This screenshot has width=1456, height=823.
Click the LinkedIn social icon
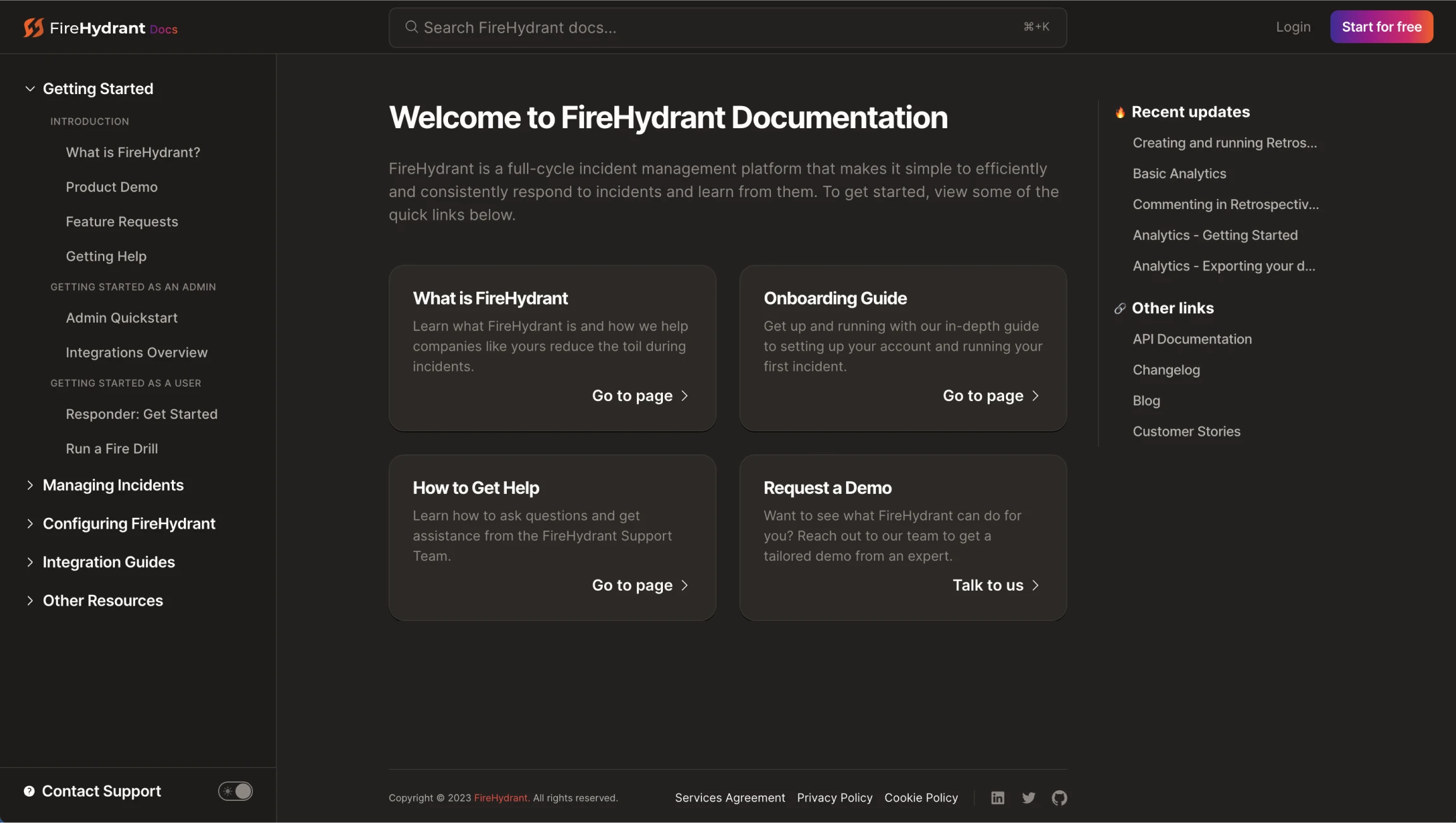(x=998, y=797)
